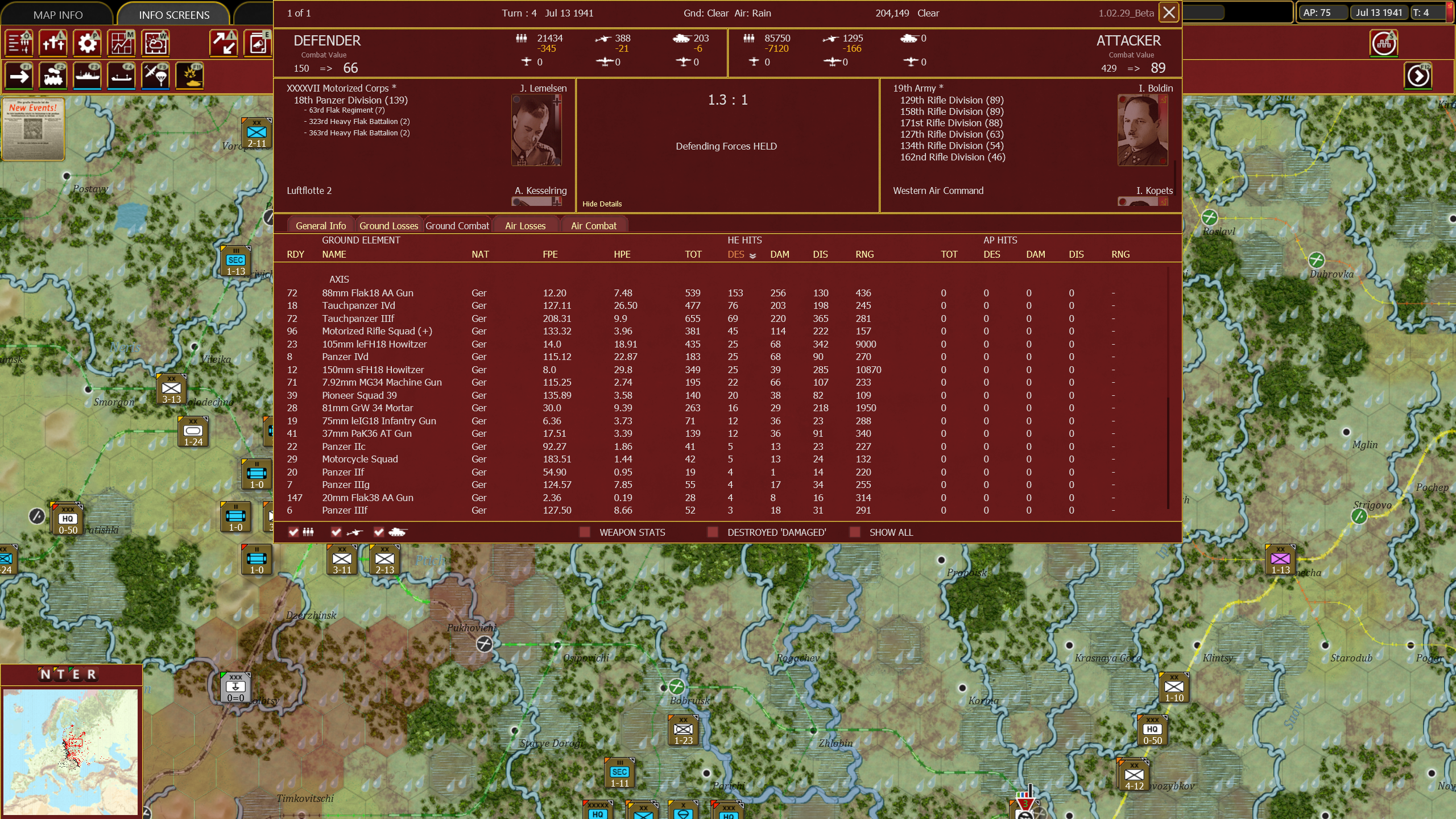Switch to the INFO SCREENS tab

[174, 15]
